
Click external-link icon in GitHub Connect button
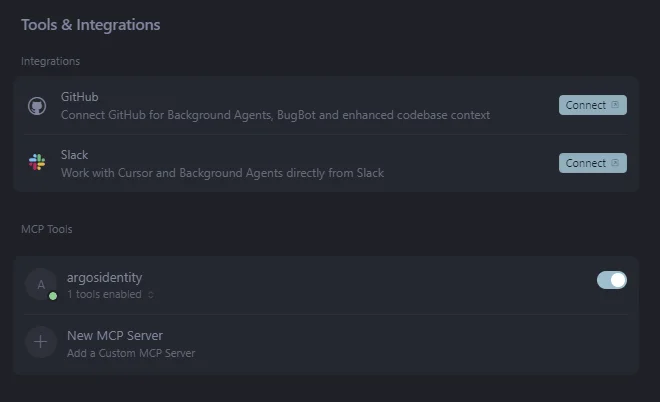(615, 105)
